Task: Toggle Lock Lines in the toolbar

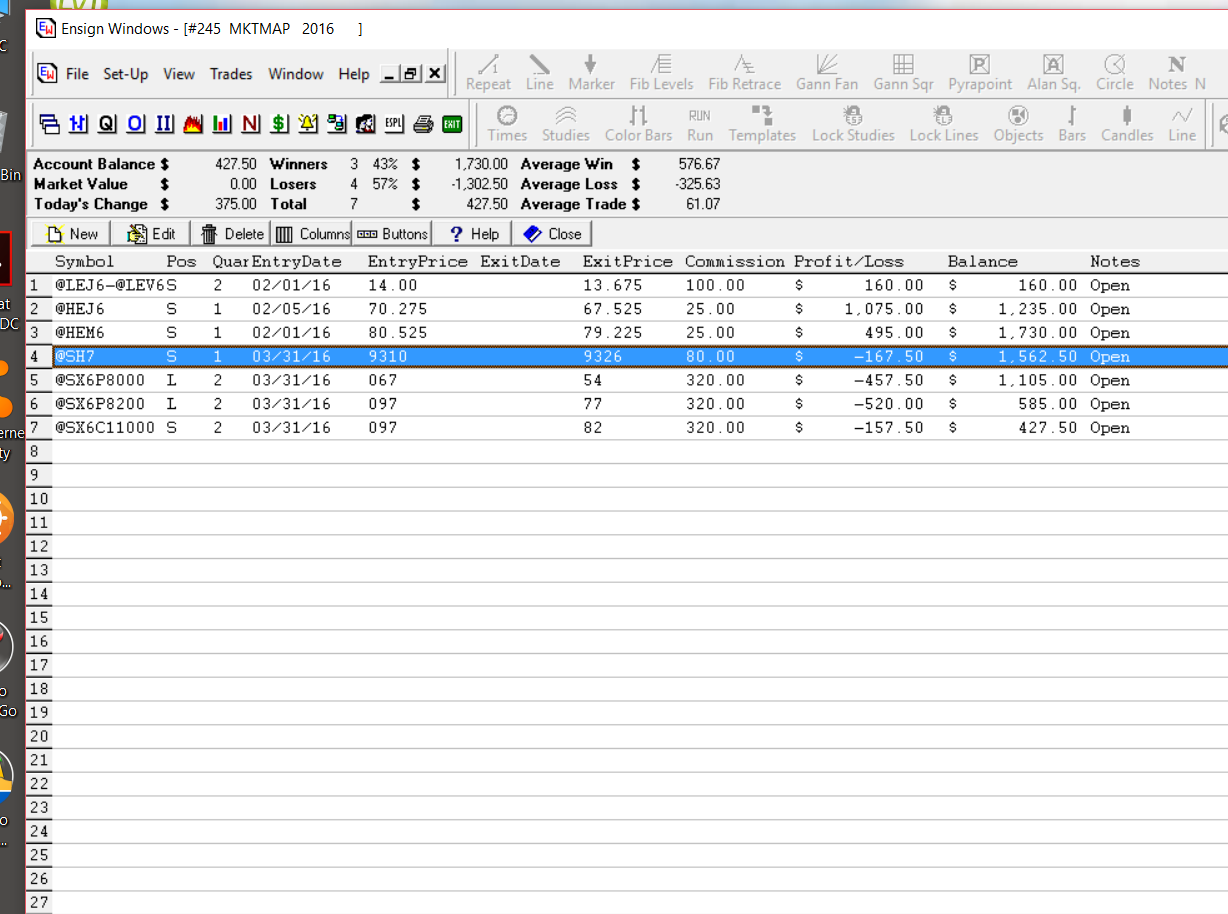Action: [x=944, y=124]
